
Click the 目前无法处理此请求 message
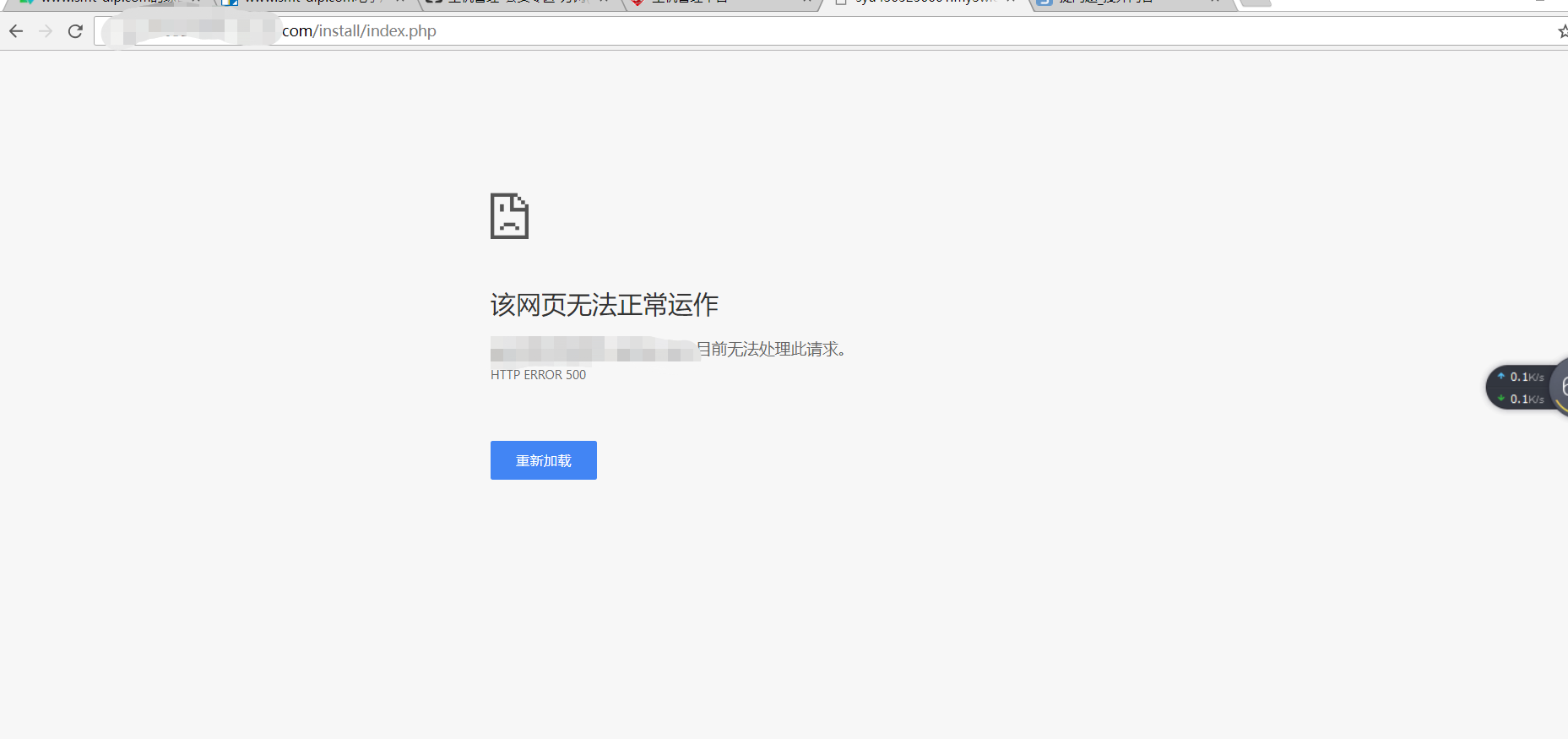tap(771, 349)
